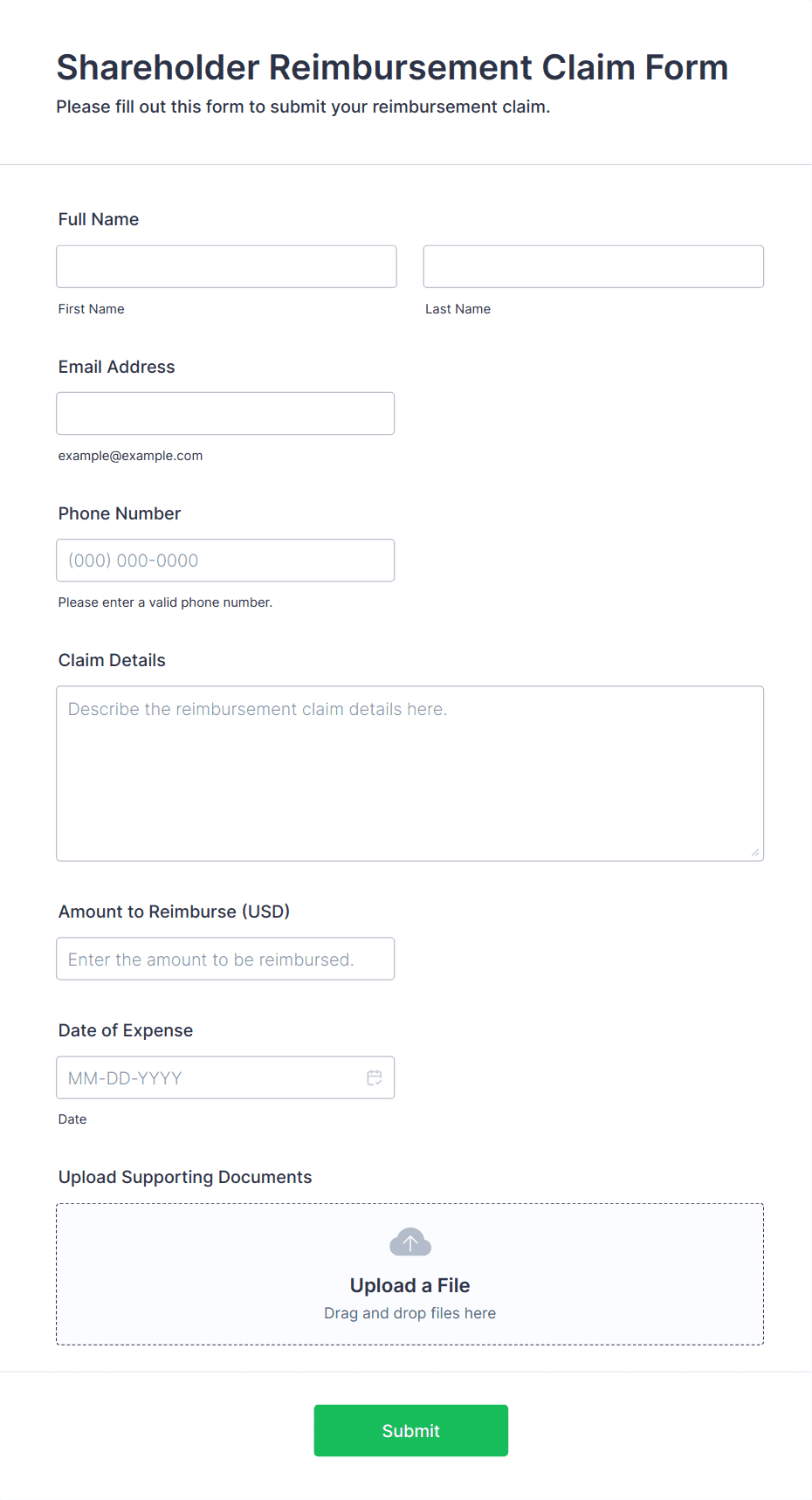
Task: Click the First Name input field
Action: (x=226, y=266)
